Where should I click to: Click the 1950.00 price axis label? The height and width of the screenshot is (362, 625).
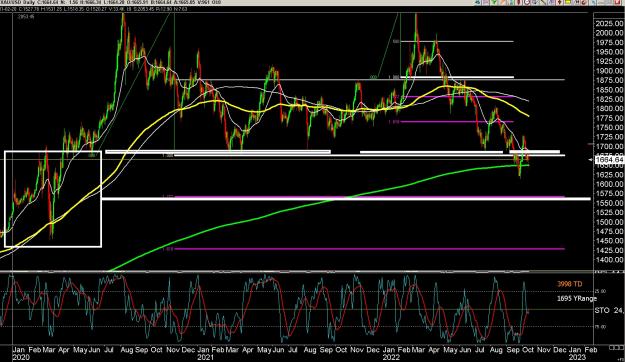609,52
